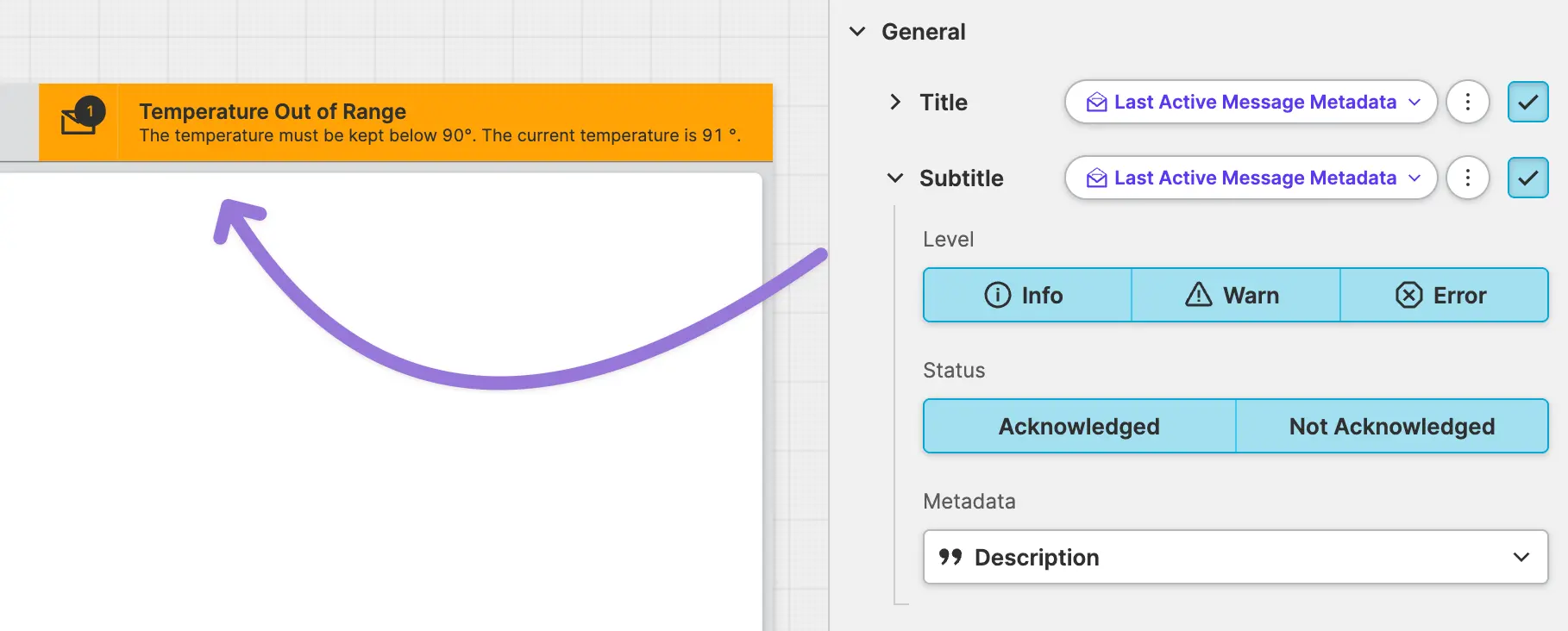1568x631 pixels.
Task: Click the Warn triangle icon
Action: point(1198,296)
